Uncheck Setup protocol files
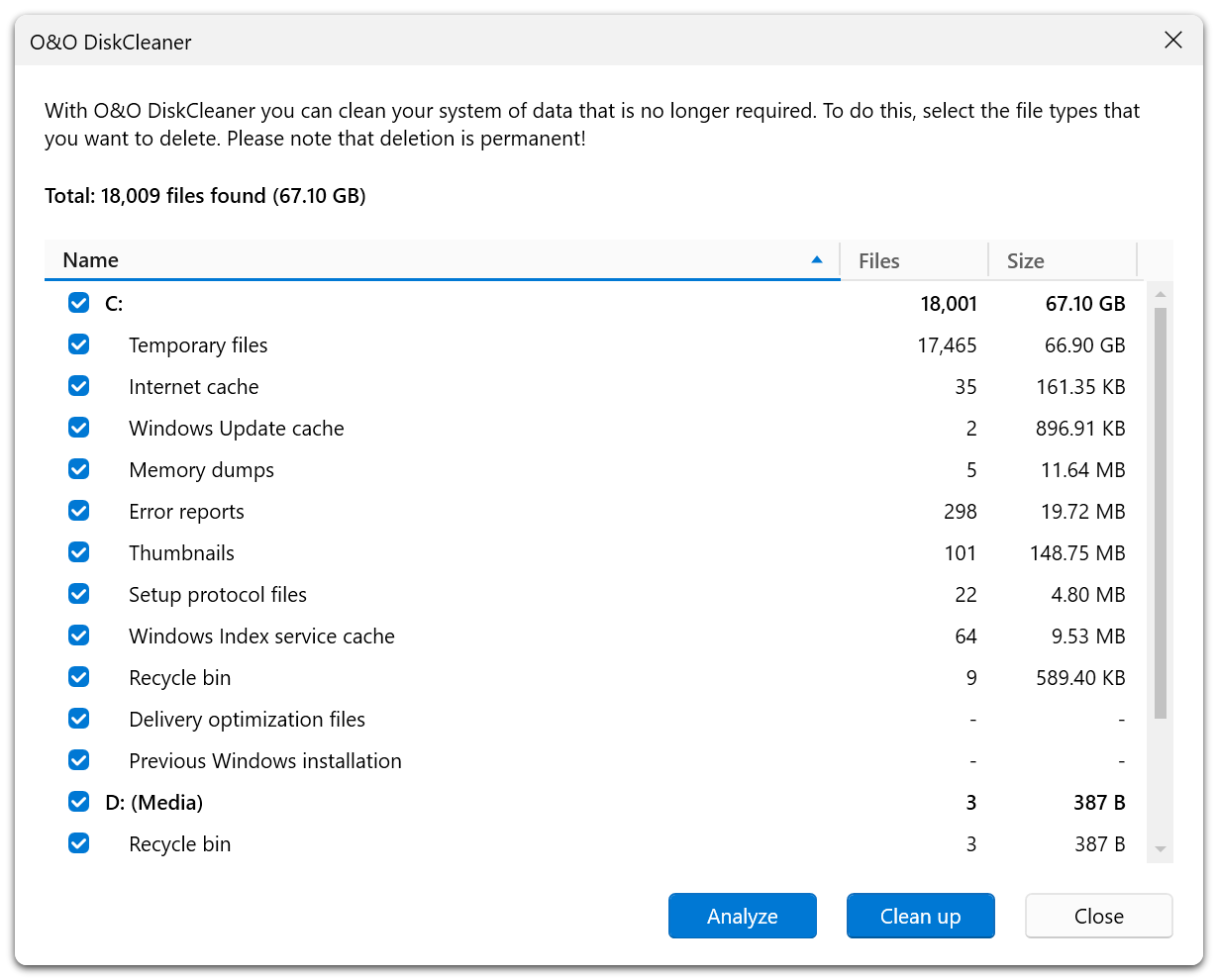 point(78,594)
